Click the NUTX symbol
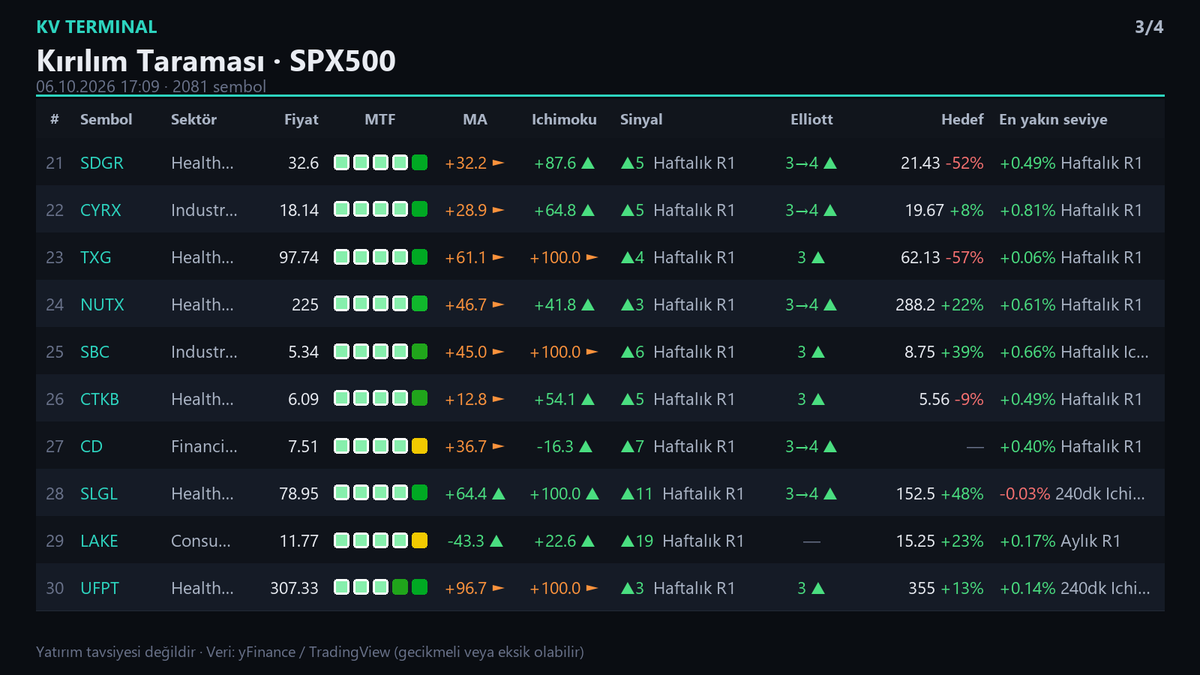1200x675 pixels. click(102, 305)
